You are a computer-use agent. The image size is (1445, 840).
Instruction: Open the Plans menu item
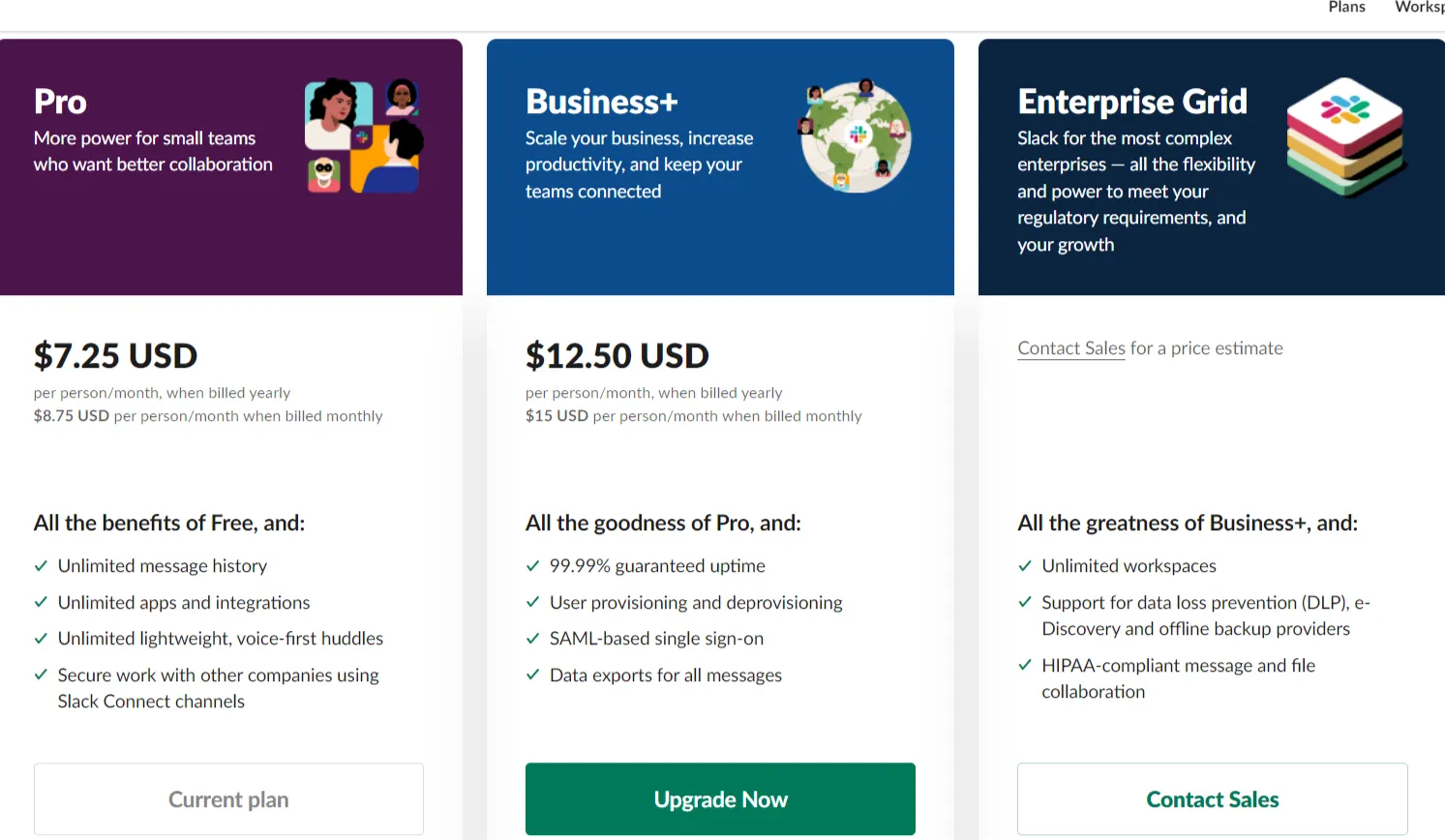pos(1346,8)
